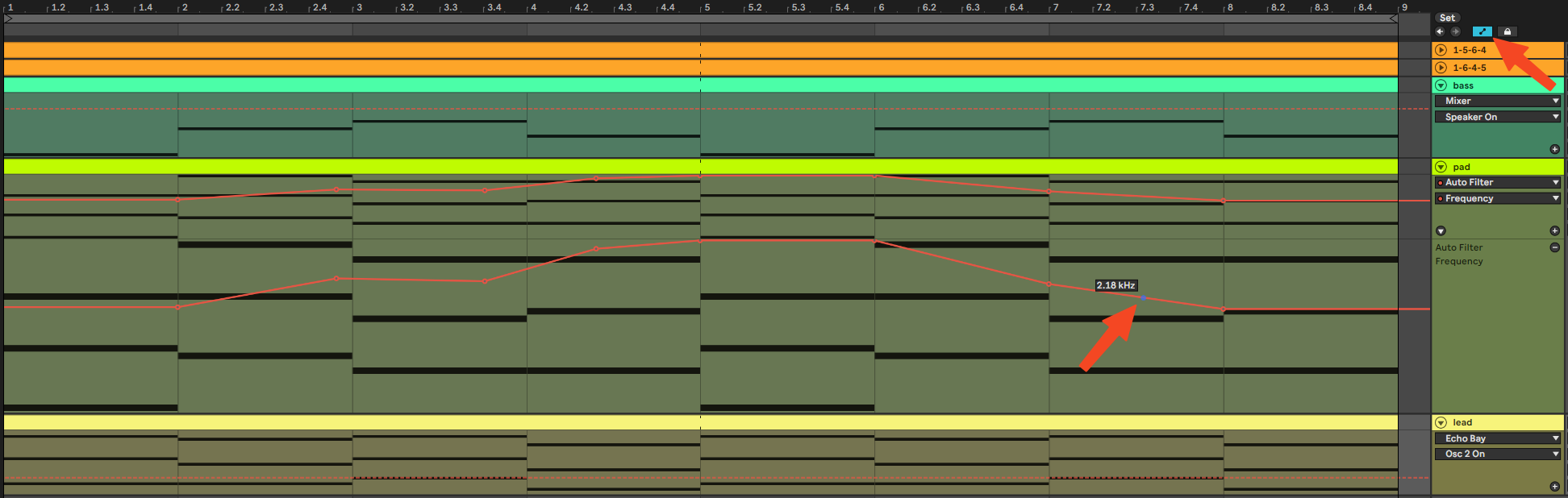Open pad's Auto Filter device dropdown
The width and height of the screenshot is (1568, 498).
point(1497,182)
